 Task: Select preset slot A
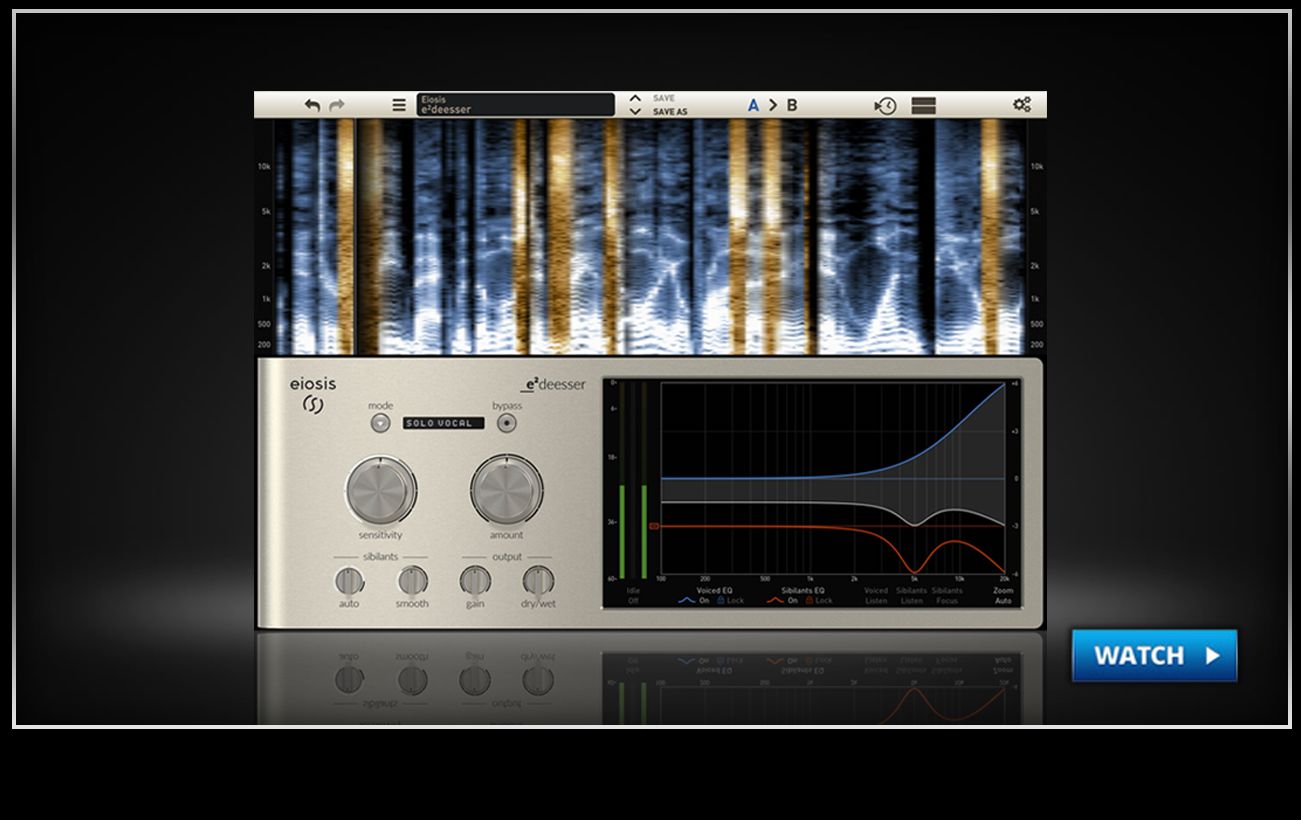click(753, 102)
